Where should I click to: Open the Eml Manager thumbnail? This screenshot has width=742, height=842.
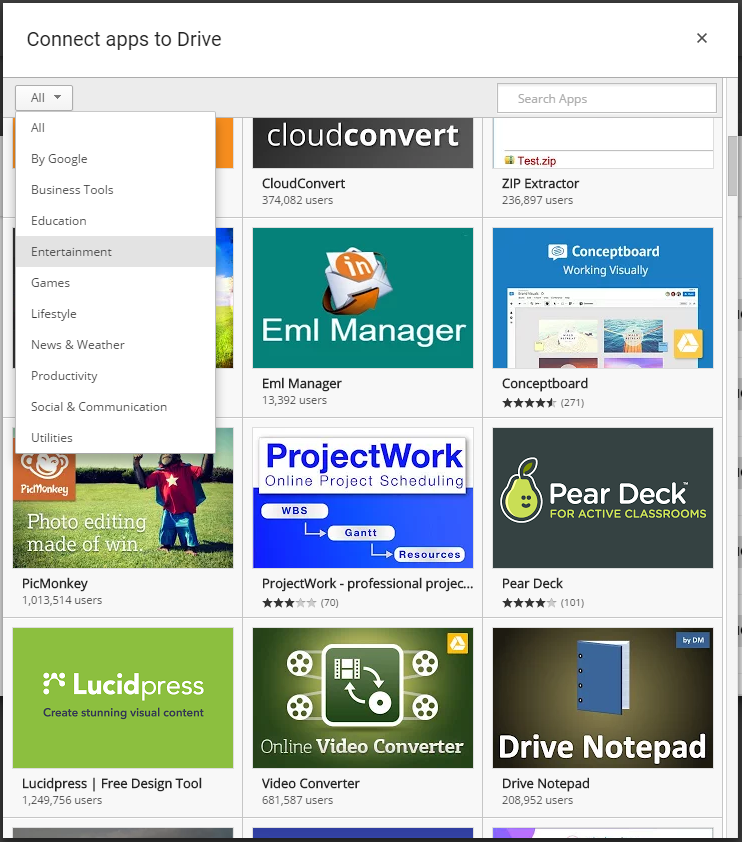pyautogui.click(x=363, y=298)
